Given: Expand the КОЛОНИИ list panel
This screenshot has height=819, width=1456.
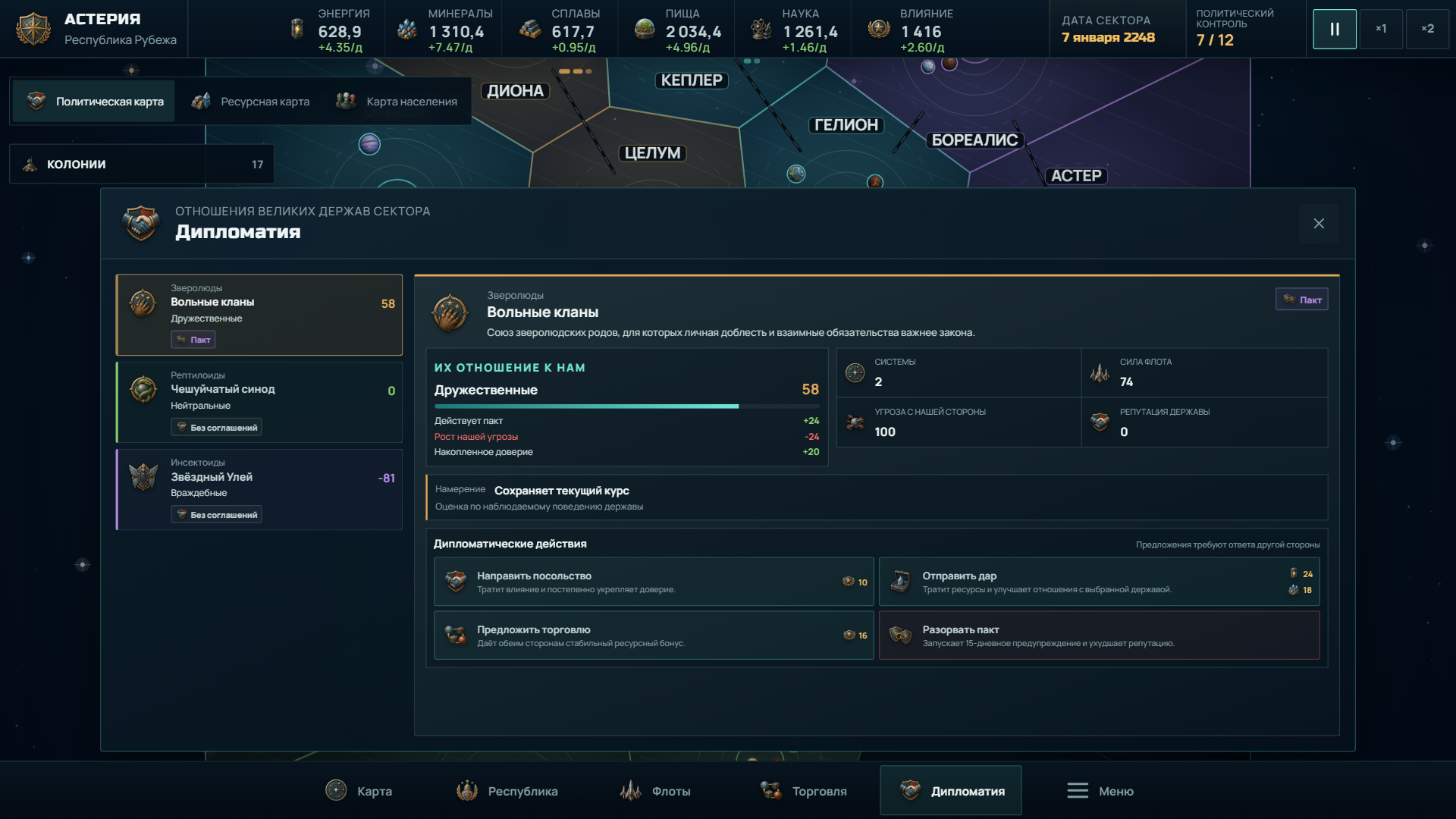Looking at the screenshot, I should [x=142, y=164].
